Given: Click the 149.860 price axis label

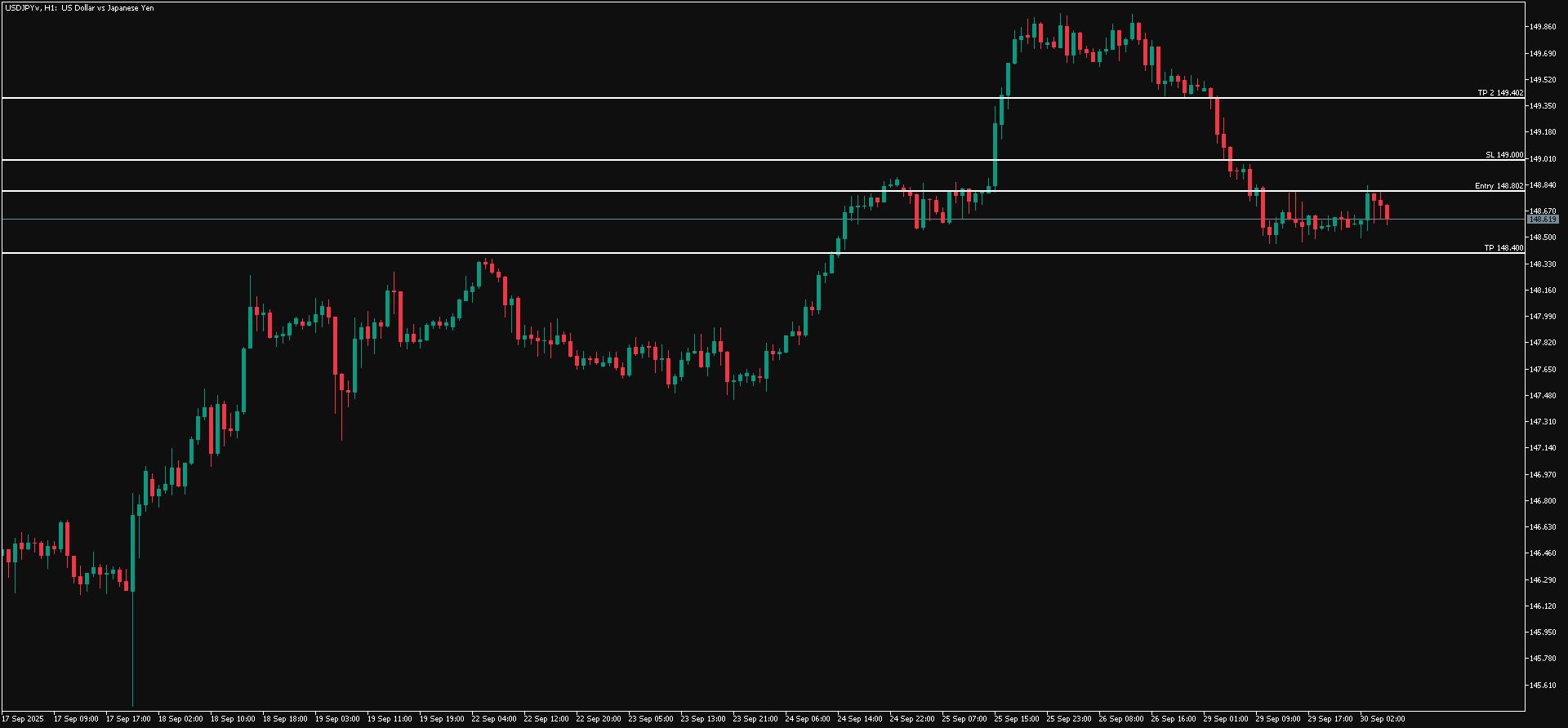Looking at the screenshot, I should click(1542, 27).
